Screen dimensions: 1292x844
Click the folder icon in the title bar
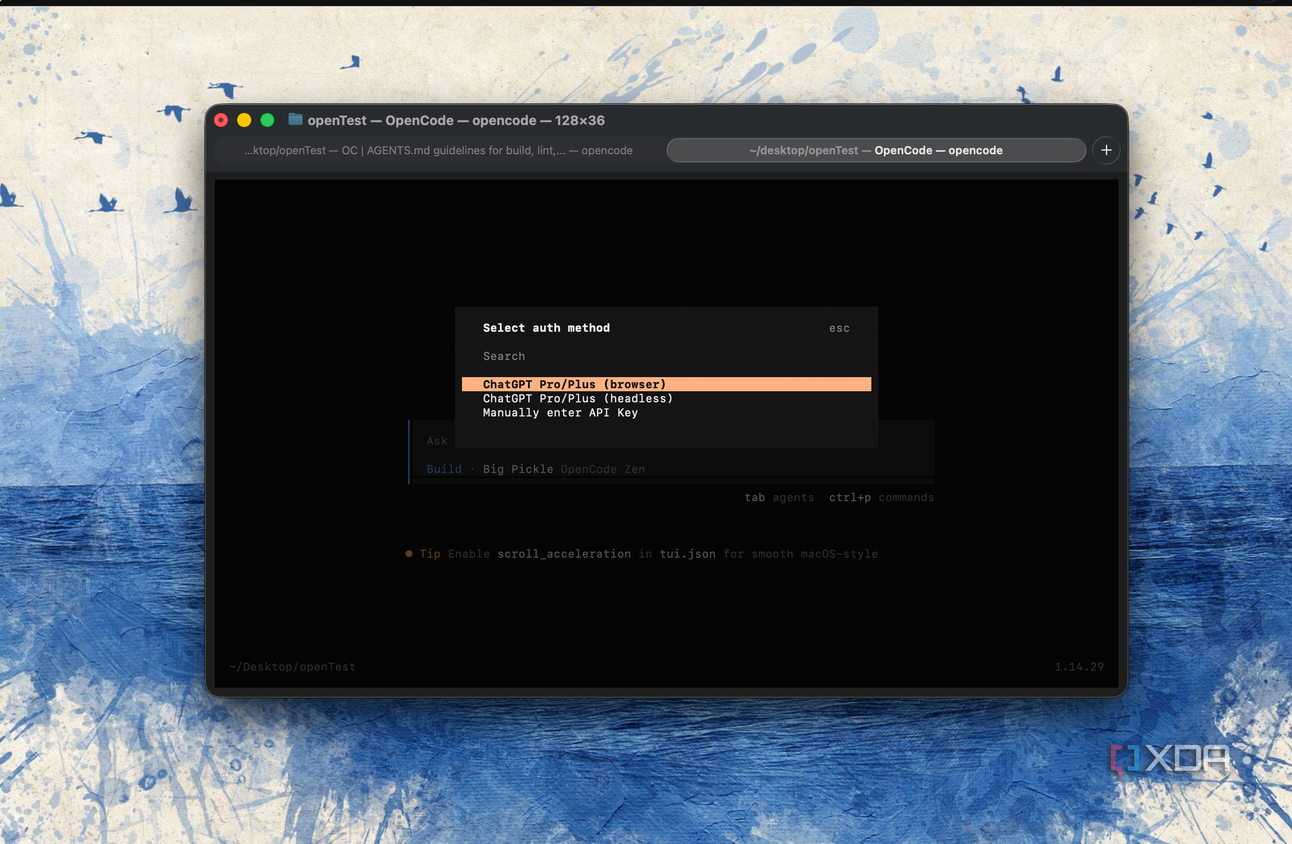(295, 119)
